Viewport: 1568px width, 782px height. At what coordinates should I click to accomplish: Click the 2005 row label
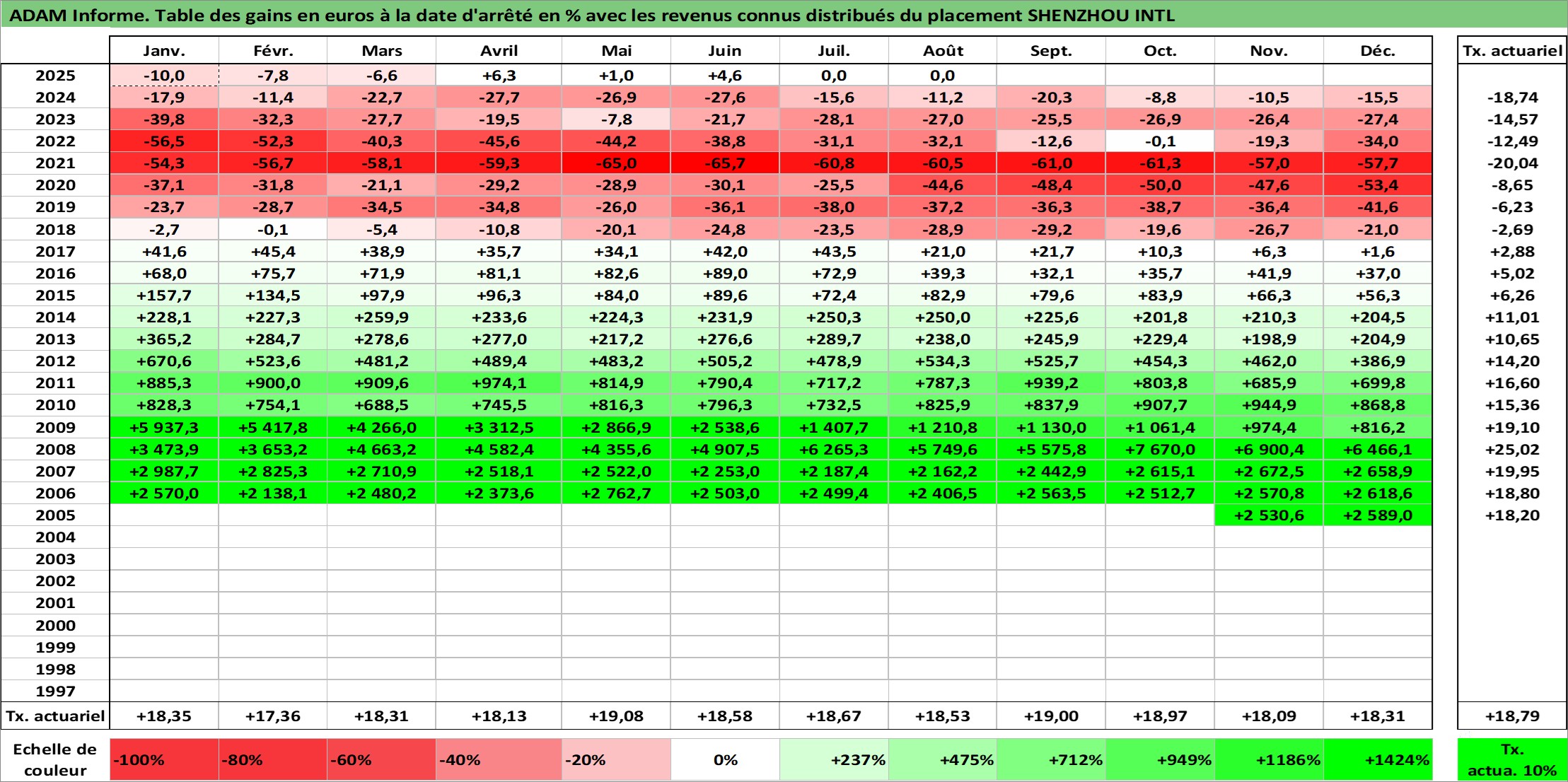(x=55, y=515)
